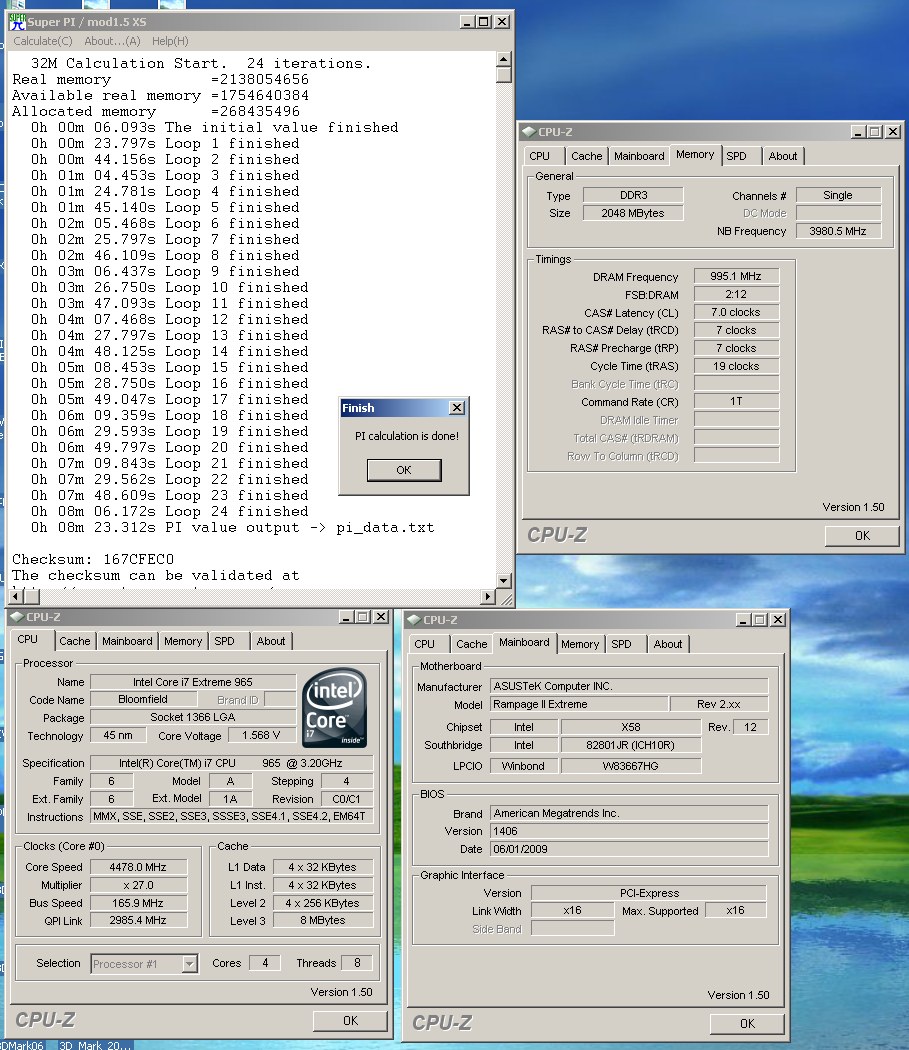The width and height of the screenshot is (909, 1050).
Task: Click OK button in processor CPU-Z window
Action: point(350,1021)
